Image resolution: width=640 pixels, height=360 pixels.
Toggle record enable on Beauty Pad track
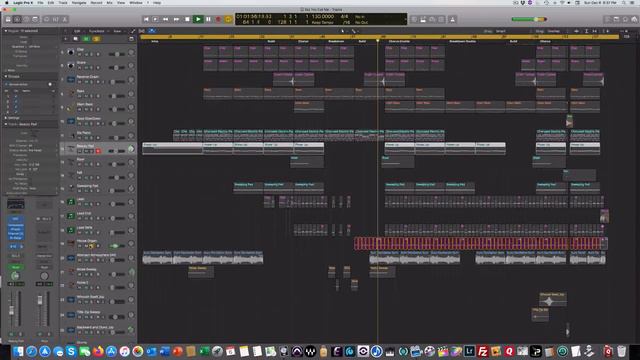coord(98,151)
